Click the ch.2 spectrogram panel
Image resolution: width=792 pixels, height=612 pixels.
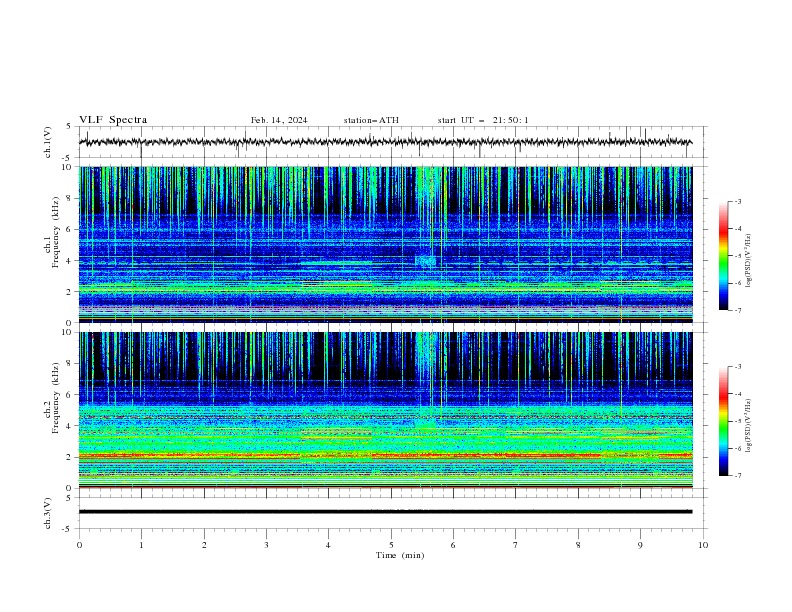[x=385, y=410]
